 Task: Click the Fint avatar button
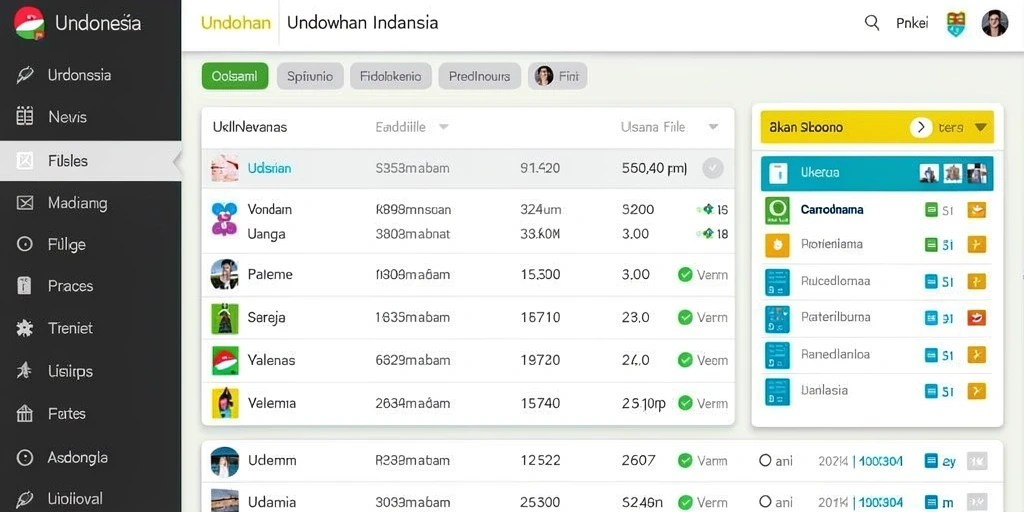tap(557, 76)
